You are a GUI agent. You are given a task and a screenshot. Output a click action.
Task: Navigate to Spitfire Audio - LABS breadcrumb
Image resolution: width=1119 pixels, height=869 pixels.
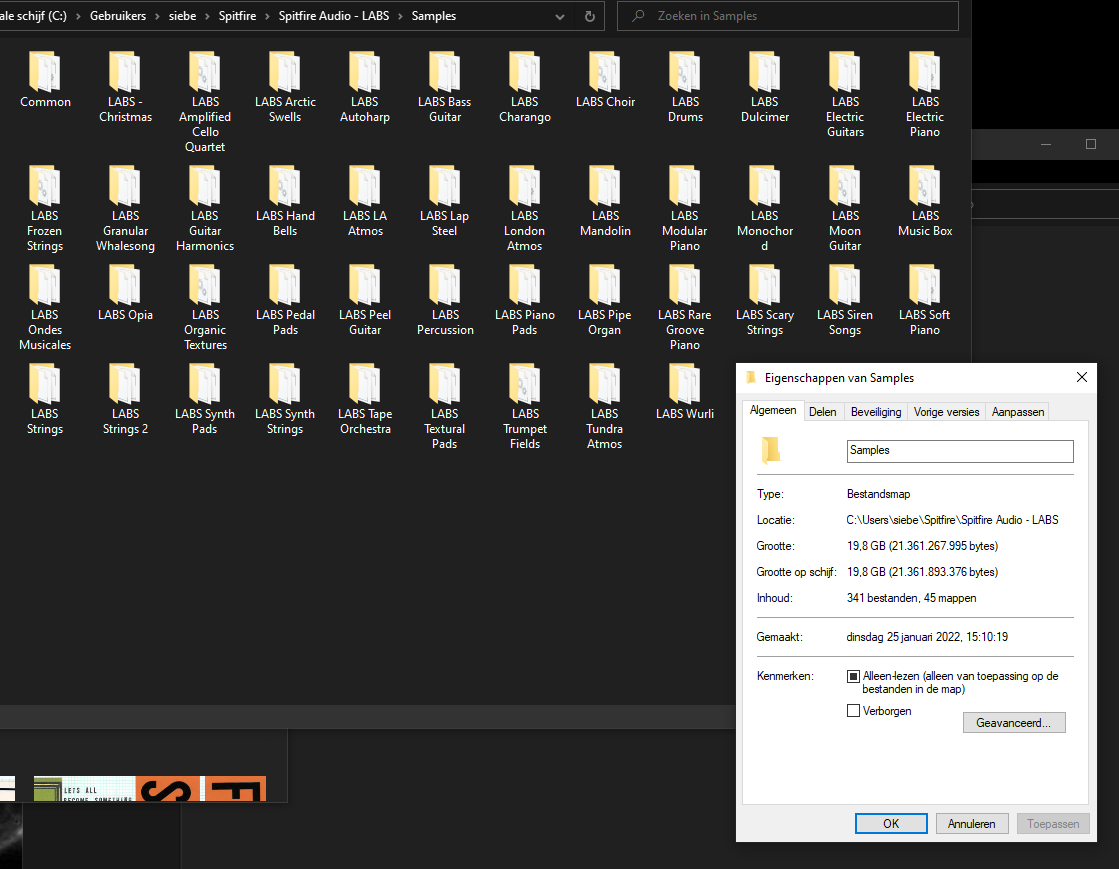click(x=333, y=16)
